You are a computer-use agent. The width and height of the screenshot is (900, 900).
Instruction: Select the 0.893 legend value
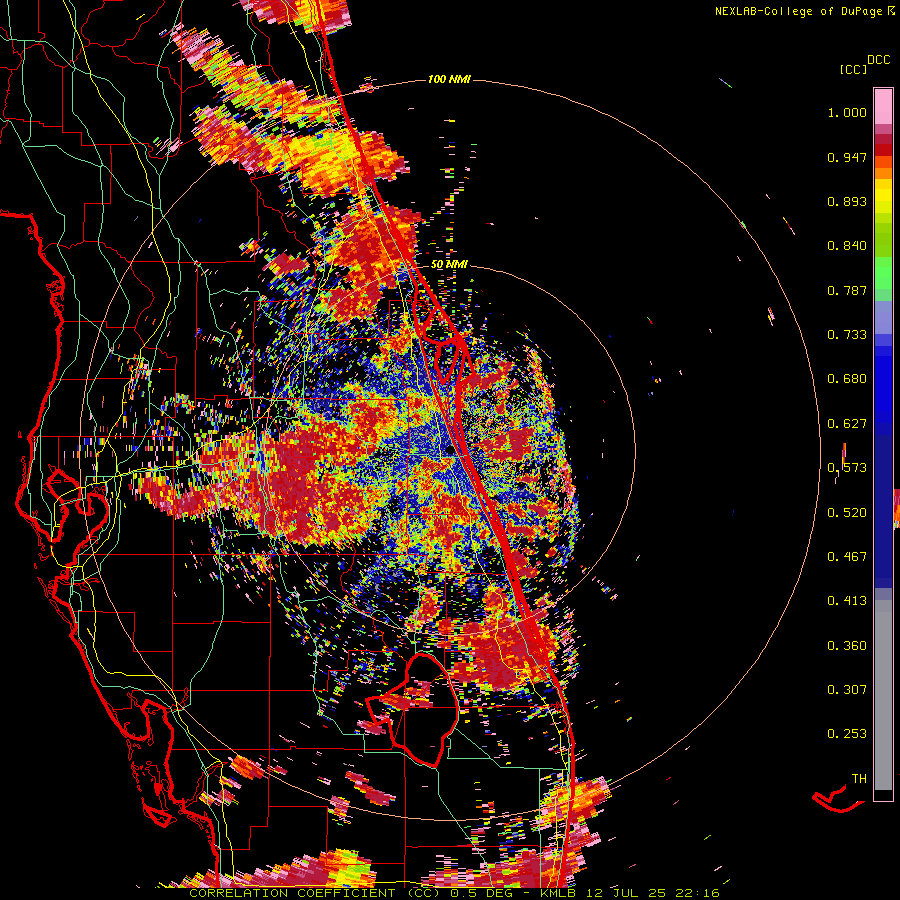pos(847,201)
